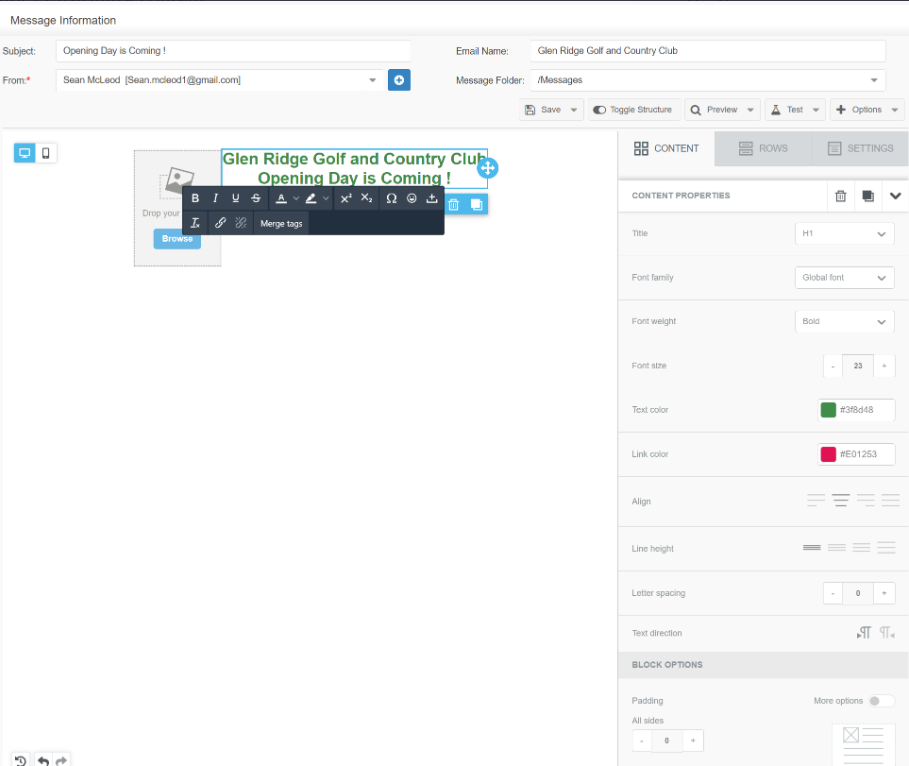Increase the font size with plus

tap(884, 366)
